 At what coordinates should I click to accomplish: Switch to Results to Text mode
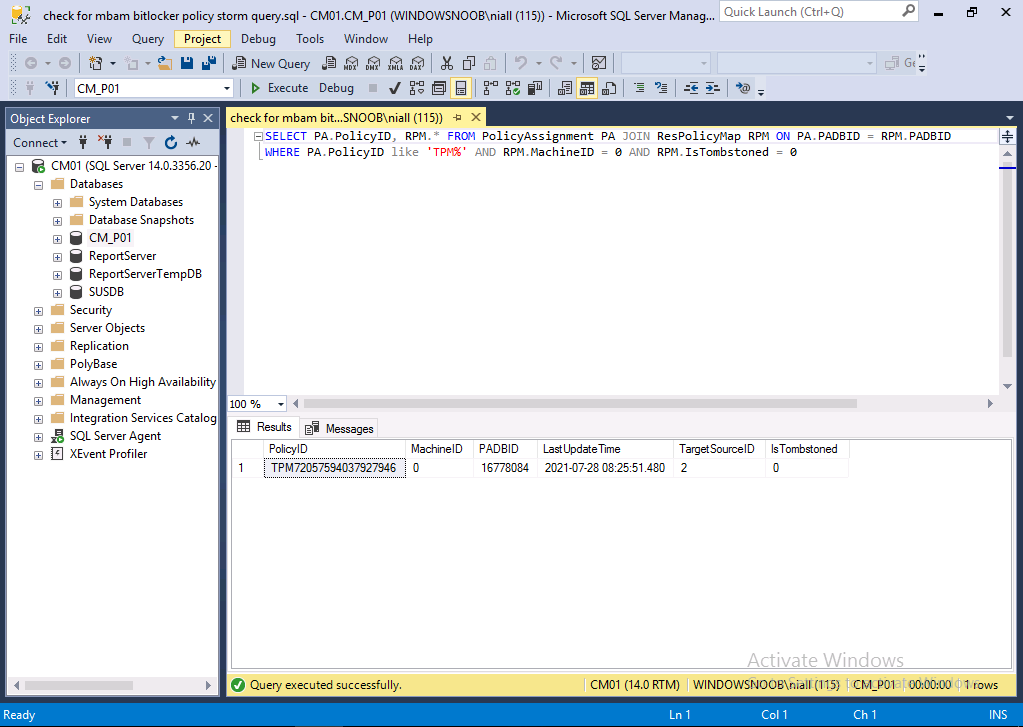coord(565,87)
